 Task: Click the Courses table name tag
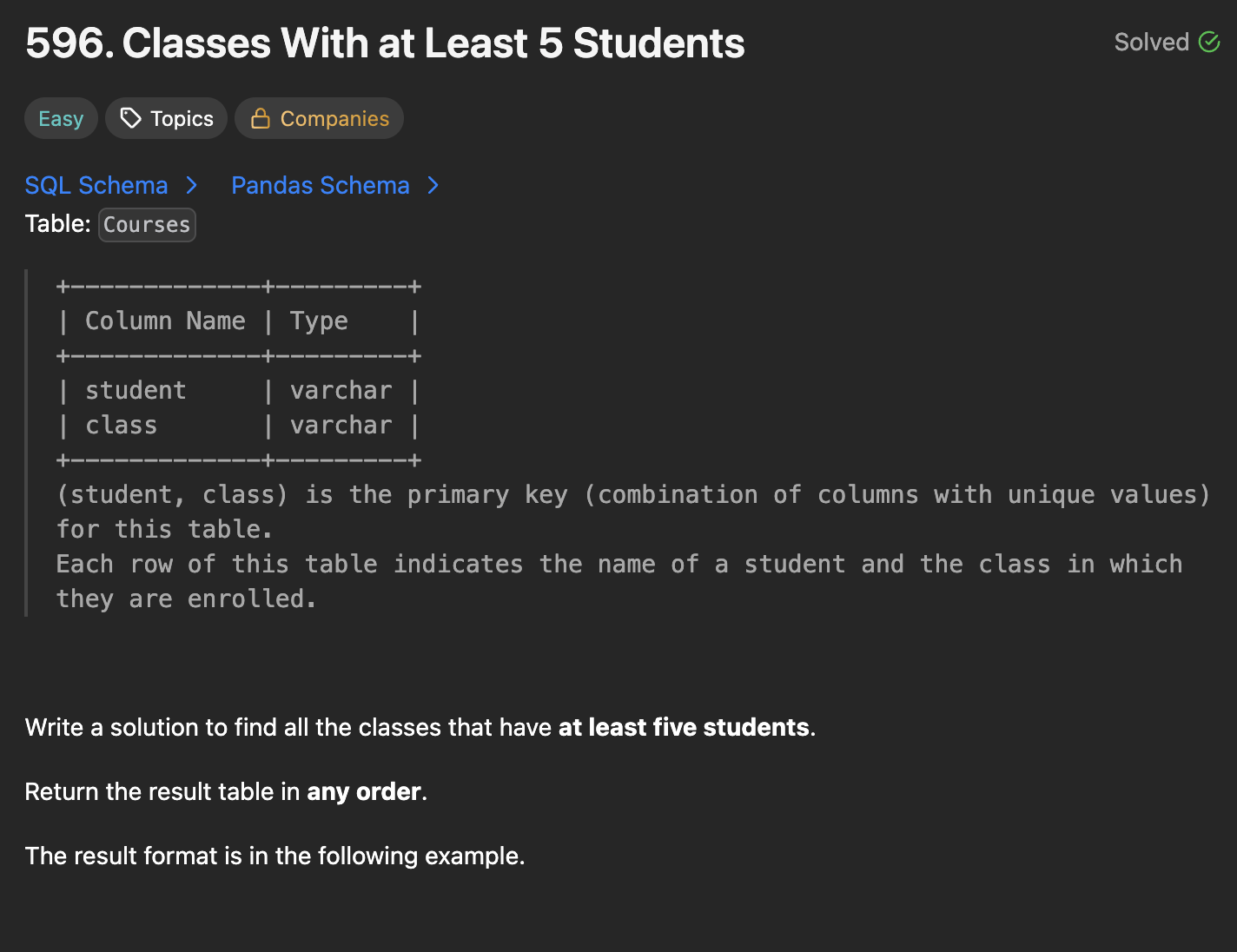pos(147,224)
